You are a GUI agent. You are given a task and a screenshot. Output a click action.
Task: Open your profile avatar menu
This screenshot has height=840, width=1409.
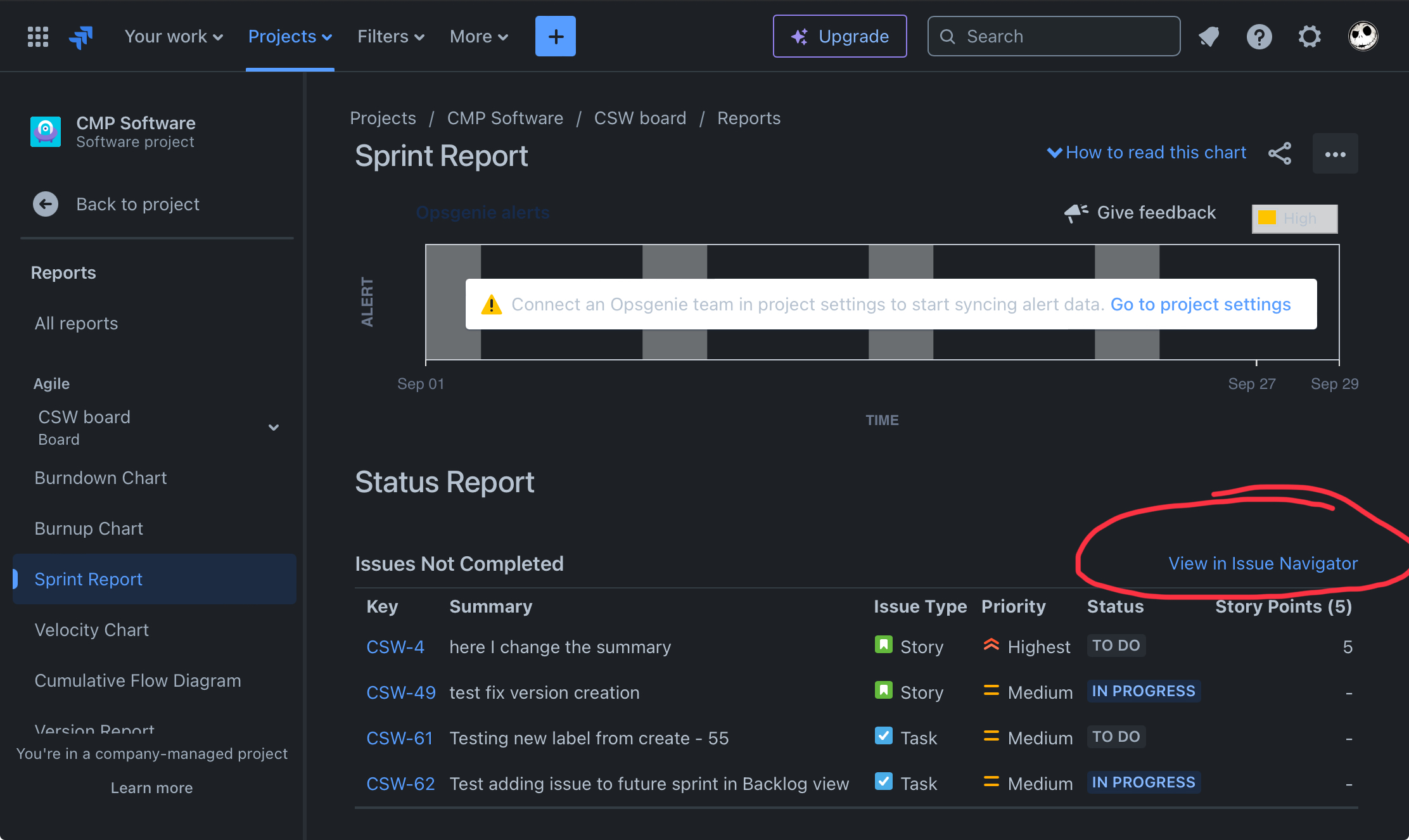1363,36
